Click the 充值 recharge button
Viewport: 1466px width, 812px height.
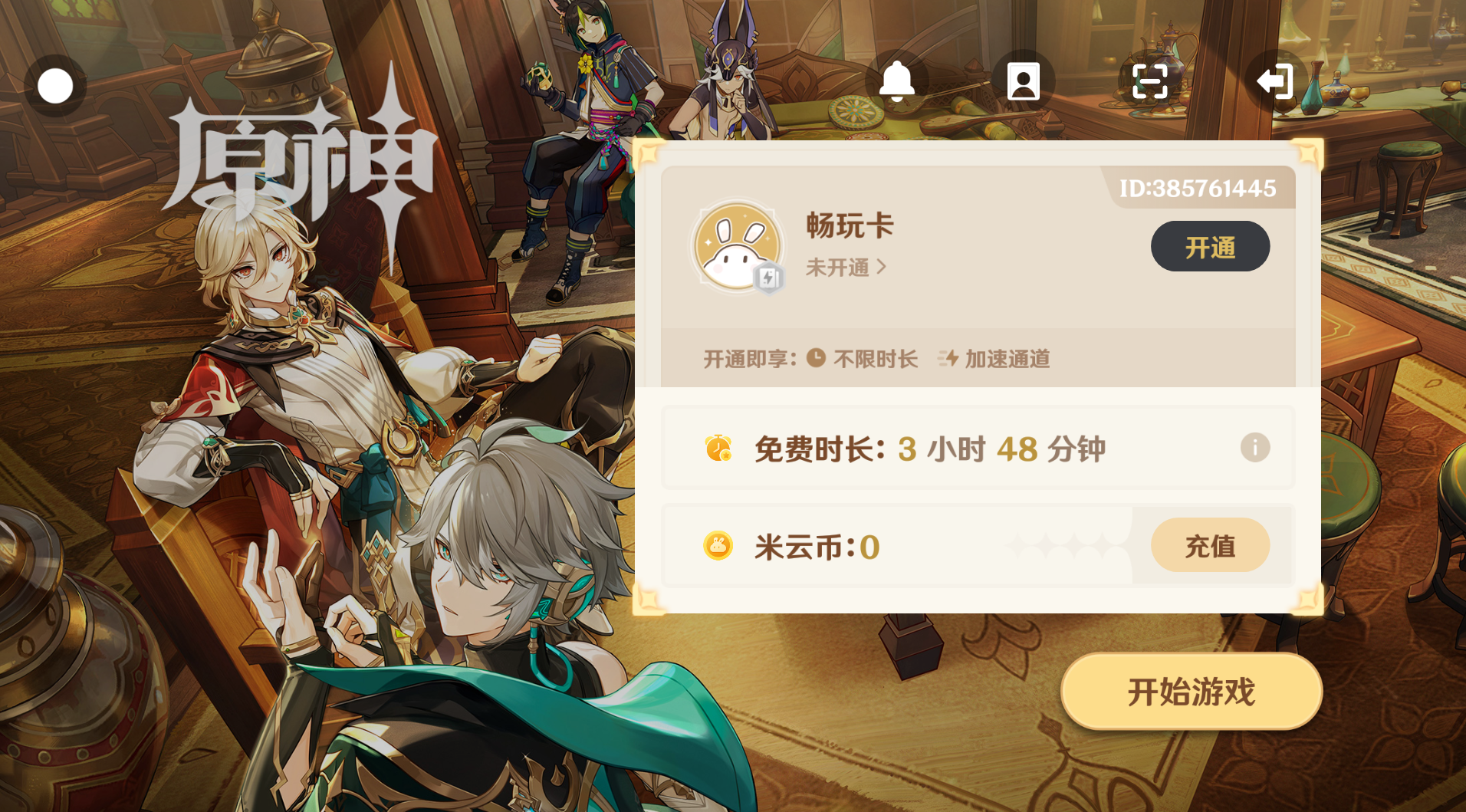pyautogui.click(x=1210, y=545)
